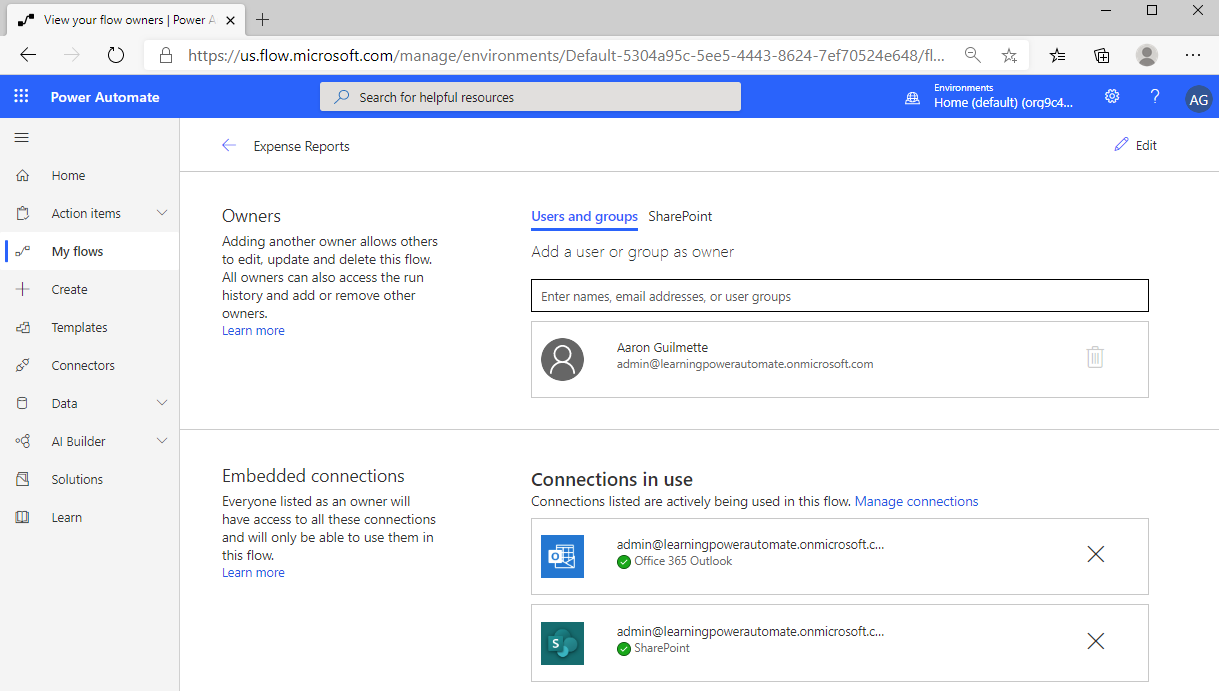Click the owner names entry field
The width and height of the screenshot is (1219, 691).
pyautogui.click(x=840, y=296)
